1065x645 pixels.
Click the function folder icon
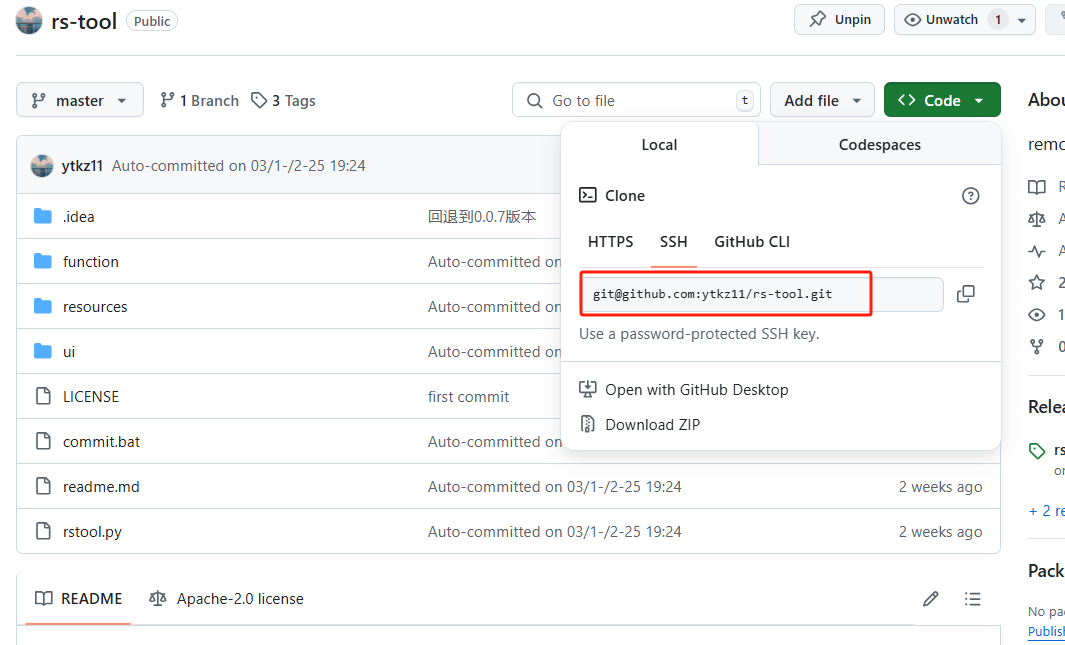coord(43,261)
